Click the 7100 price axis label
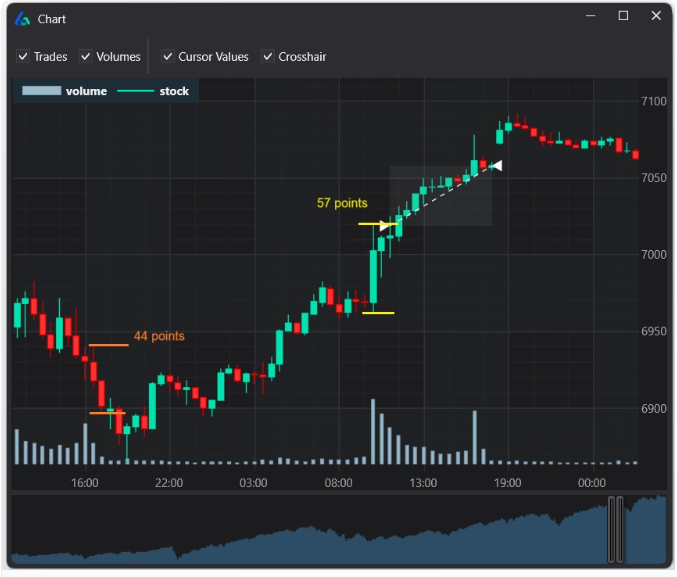The height and width of the screenshot is (577, 677). 654,101
